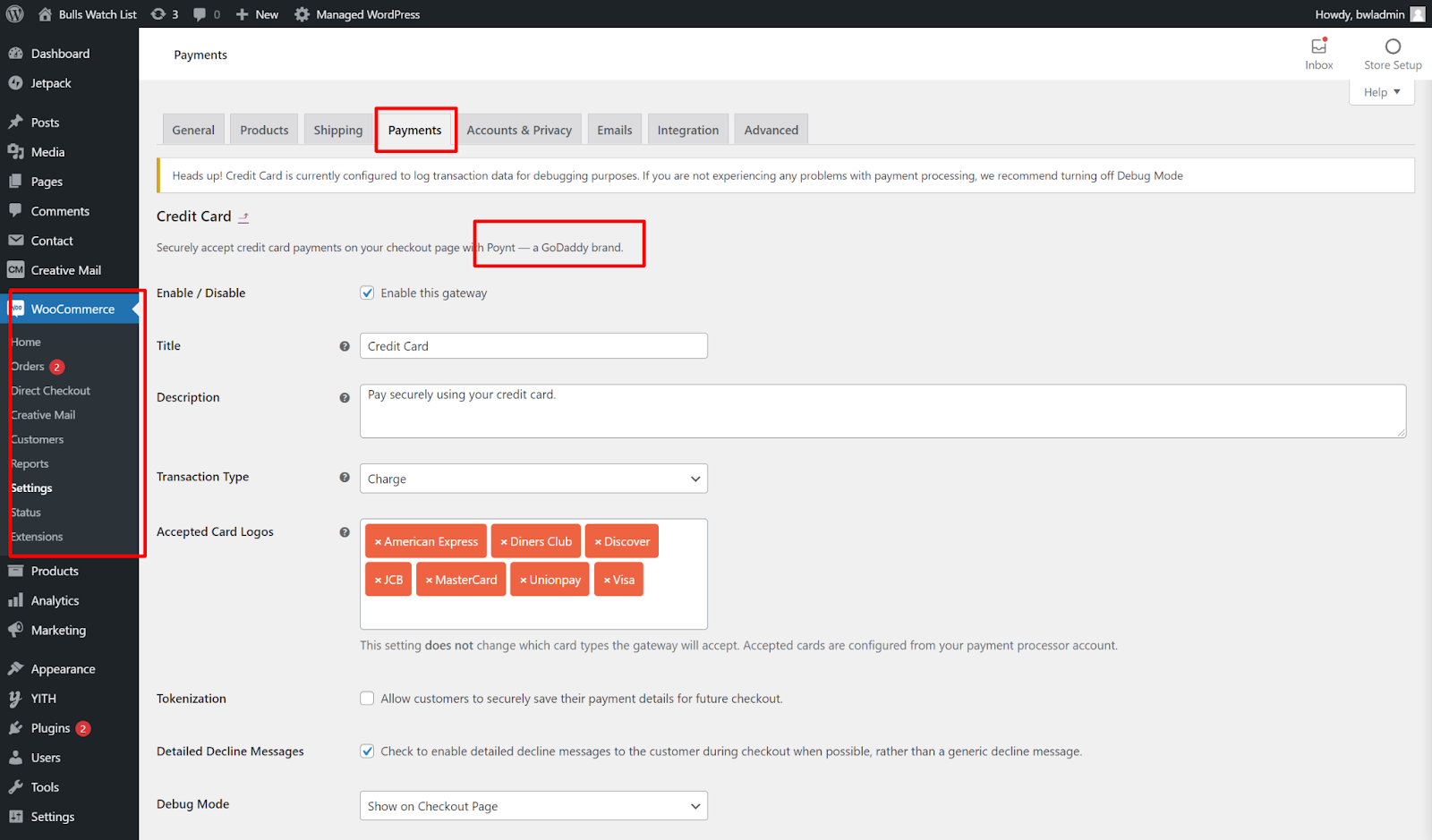Click the Media sidebar icon

(15, 152)
